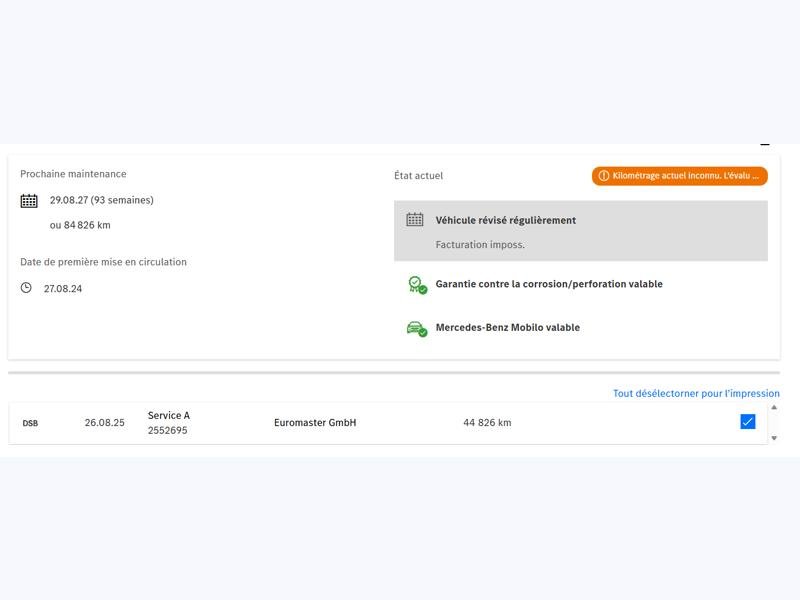Select the Véhicule révisé régulièrement status row

tap(581, 231)
